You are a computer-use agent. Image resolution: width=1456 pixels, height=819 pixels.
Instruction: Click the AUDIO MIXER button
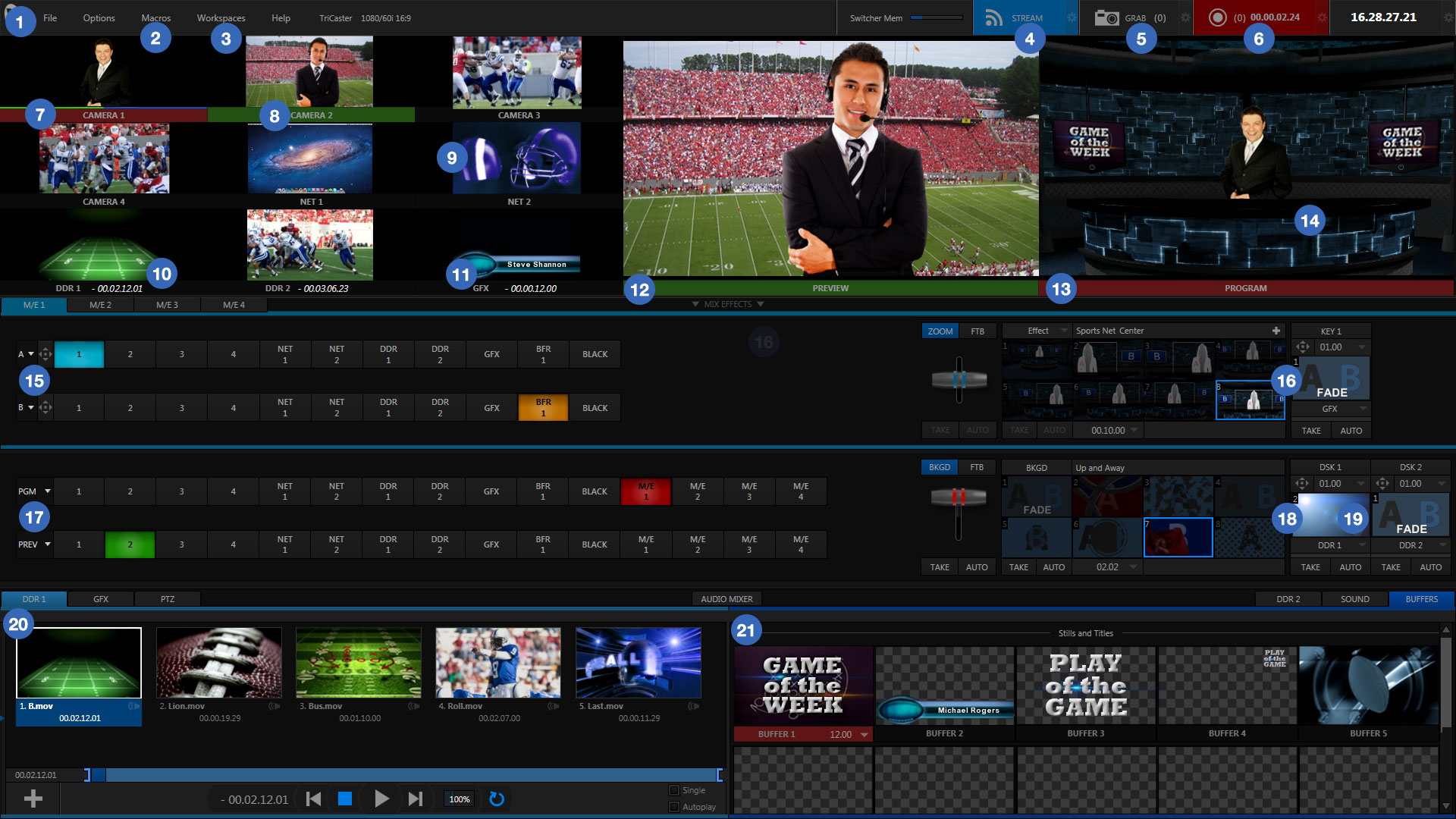[726, 599]
